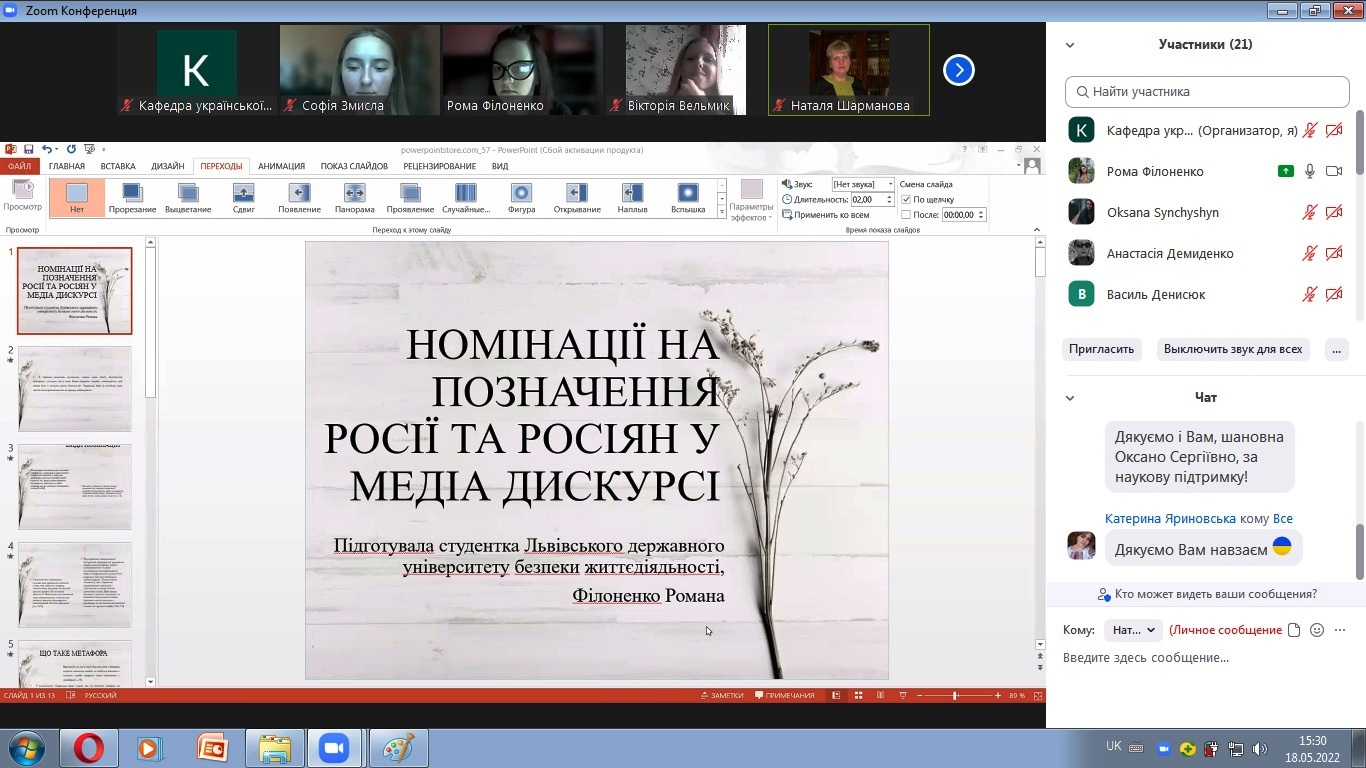Expand the transitions gallery more arrow
1366x768 pixels.
(x=722, y=211)
